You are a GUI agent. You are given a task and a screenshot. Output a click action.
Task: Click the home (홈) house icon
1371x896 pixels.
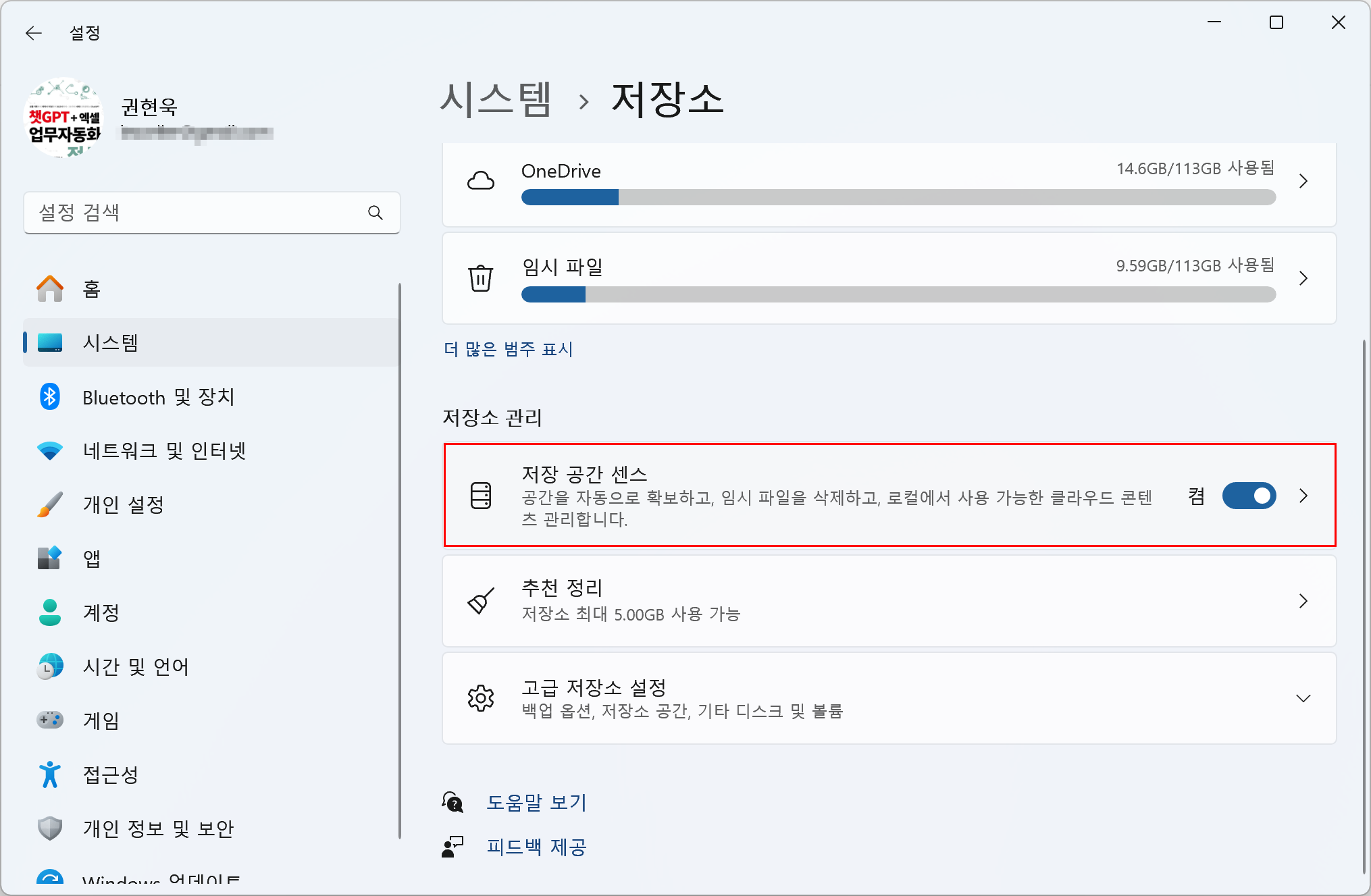[49, 289]
